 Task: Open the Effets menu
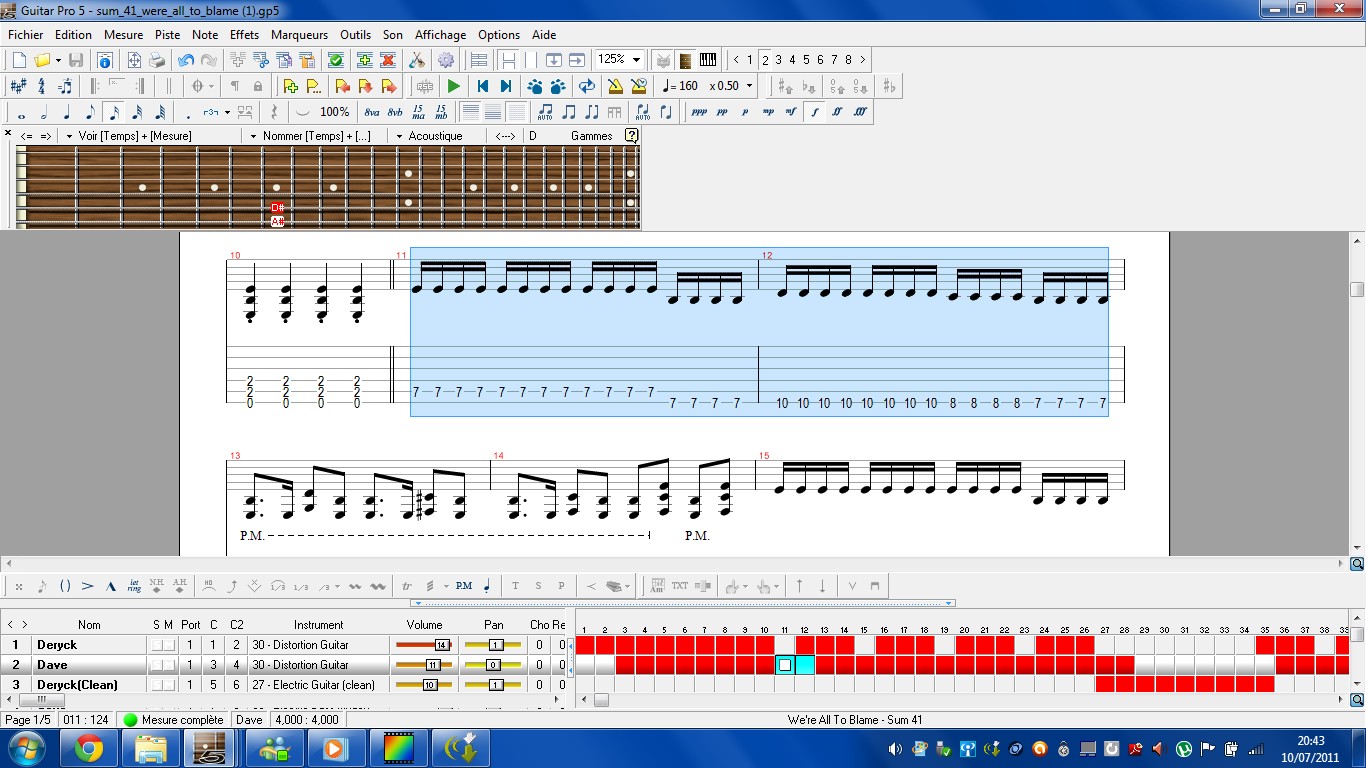point(244,34)
